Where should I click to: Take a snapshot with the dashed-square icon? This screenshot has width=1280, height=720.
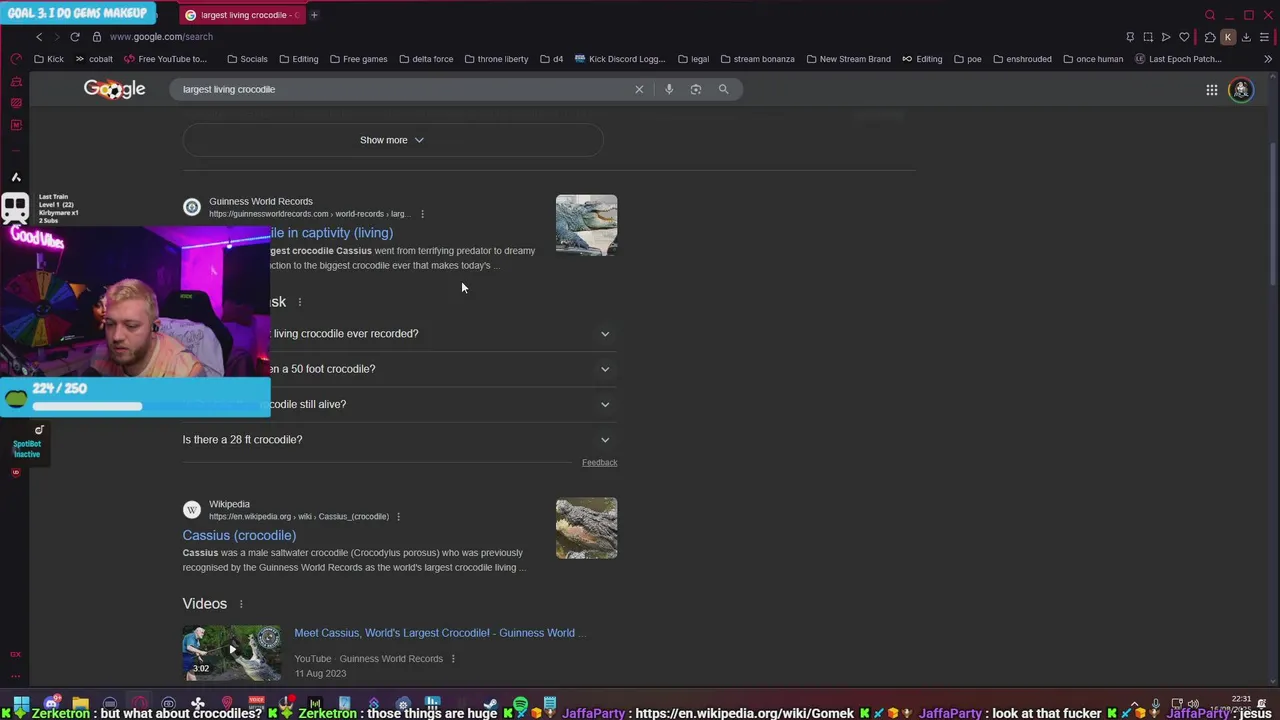[x=1148, y=37]
